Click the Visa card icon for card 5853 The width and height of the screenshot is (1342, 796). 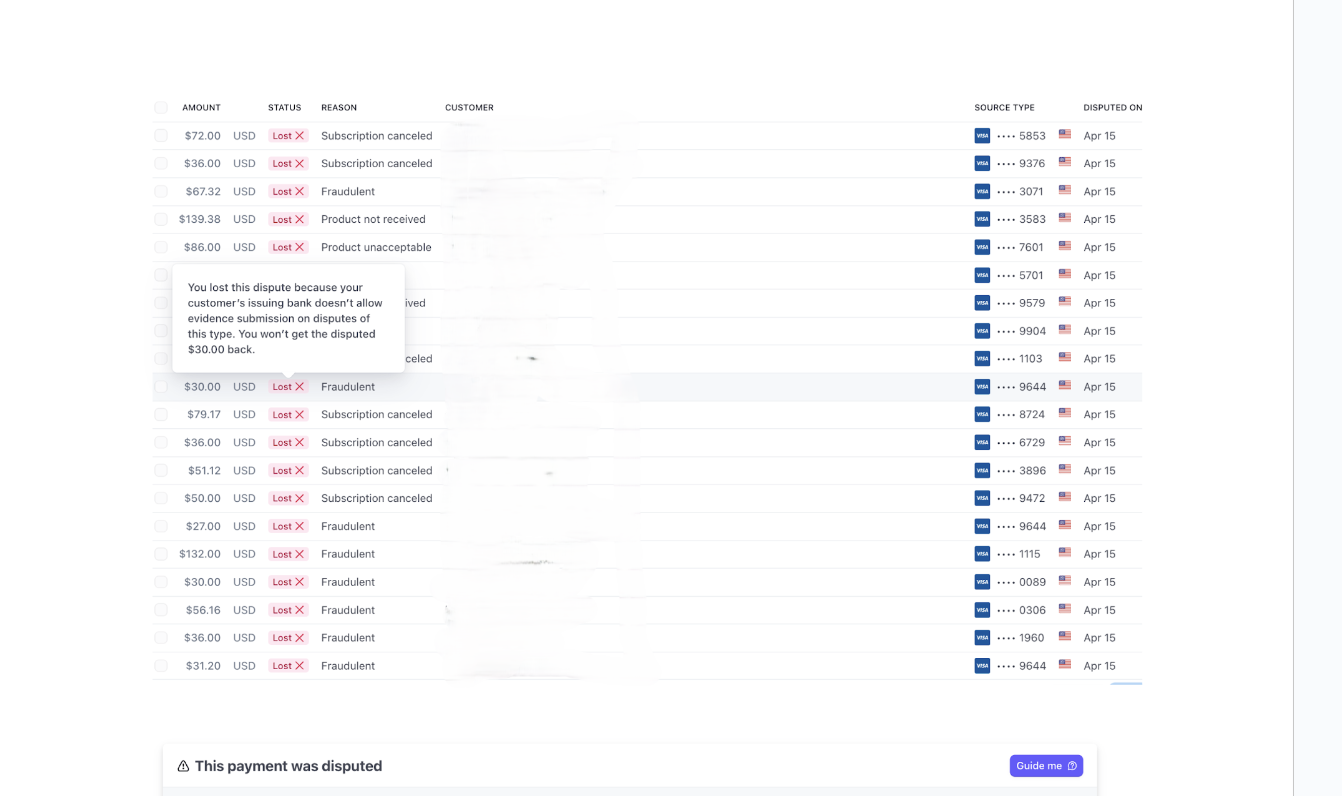[982, 136]
